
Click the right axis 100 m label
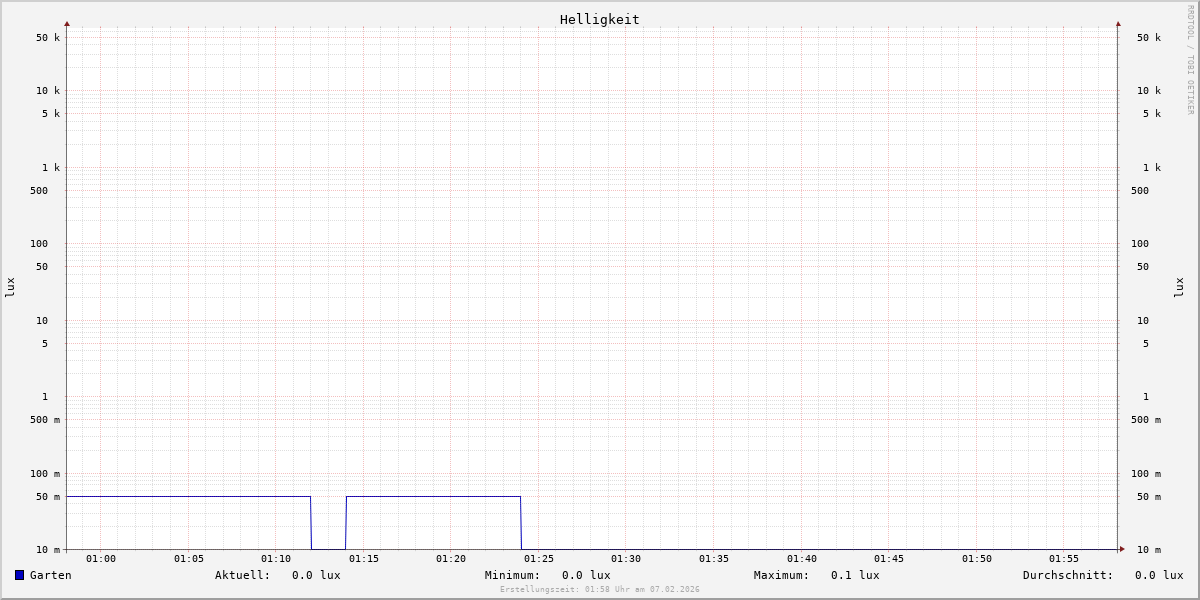pos(1146,474)
